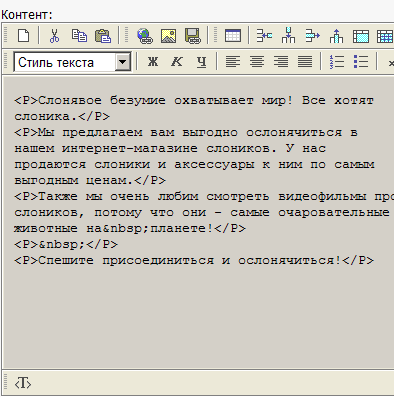The height and width of the screenshot is (397, 394).
Task: Insert a bulleted list
Action: (361, 62)
